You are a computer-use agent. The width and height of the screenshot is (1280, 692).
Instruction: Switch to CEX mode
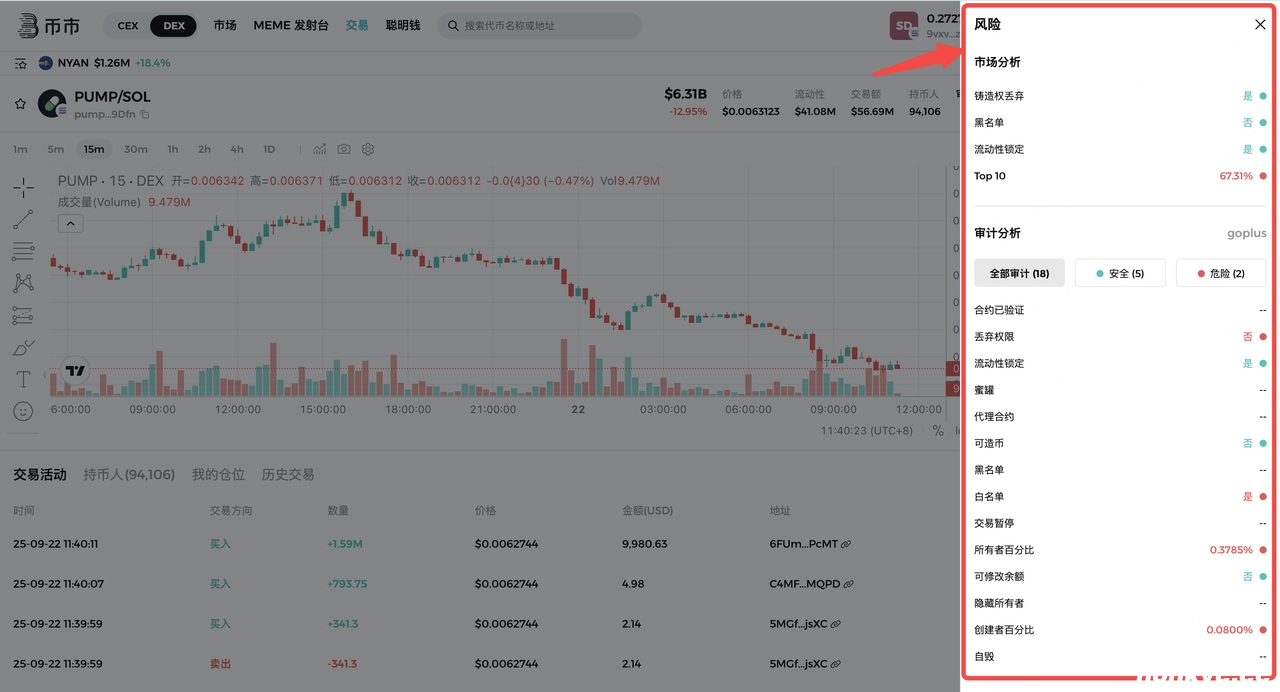(128, 26)
